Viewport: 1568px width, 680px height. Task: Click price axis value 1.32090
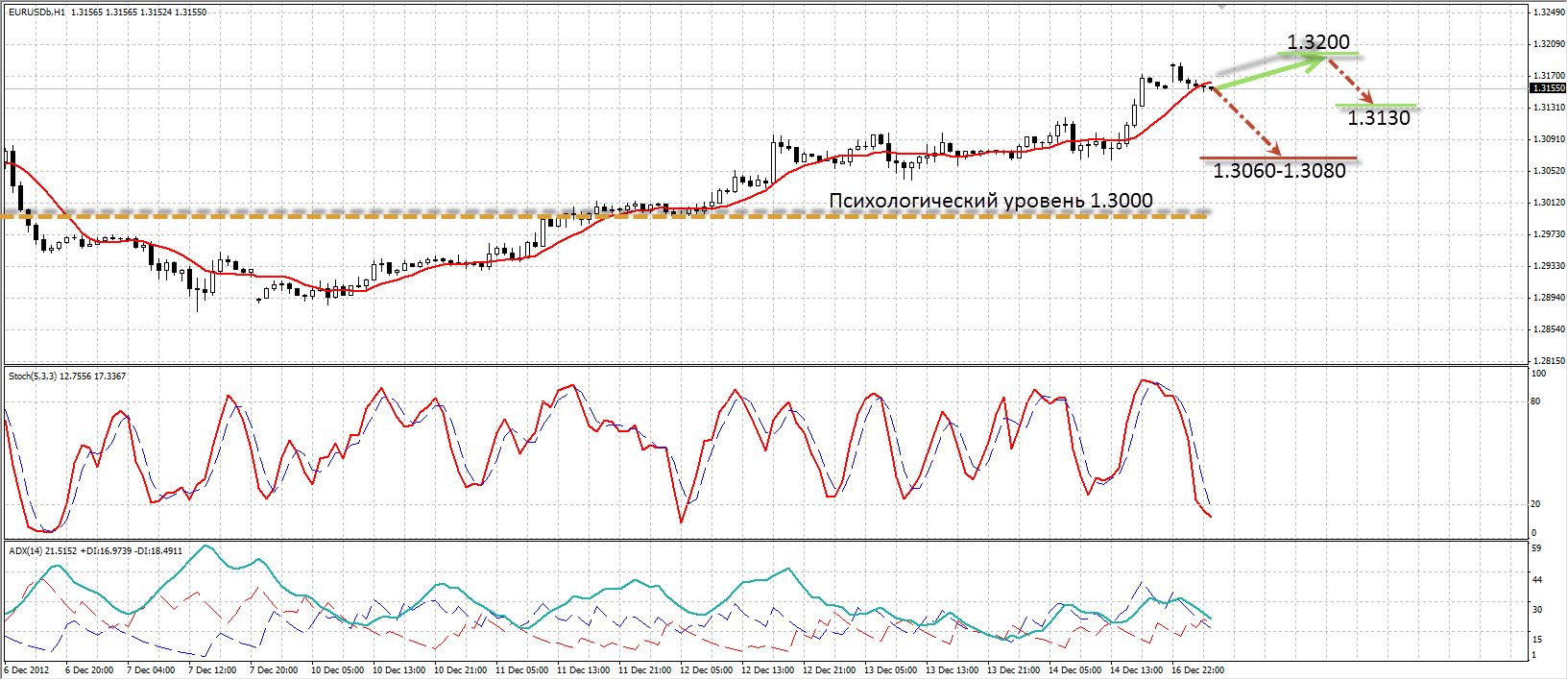[x=1549, y=44]
